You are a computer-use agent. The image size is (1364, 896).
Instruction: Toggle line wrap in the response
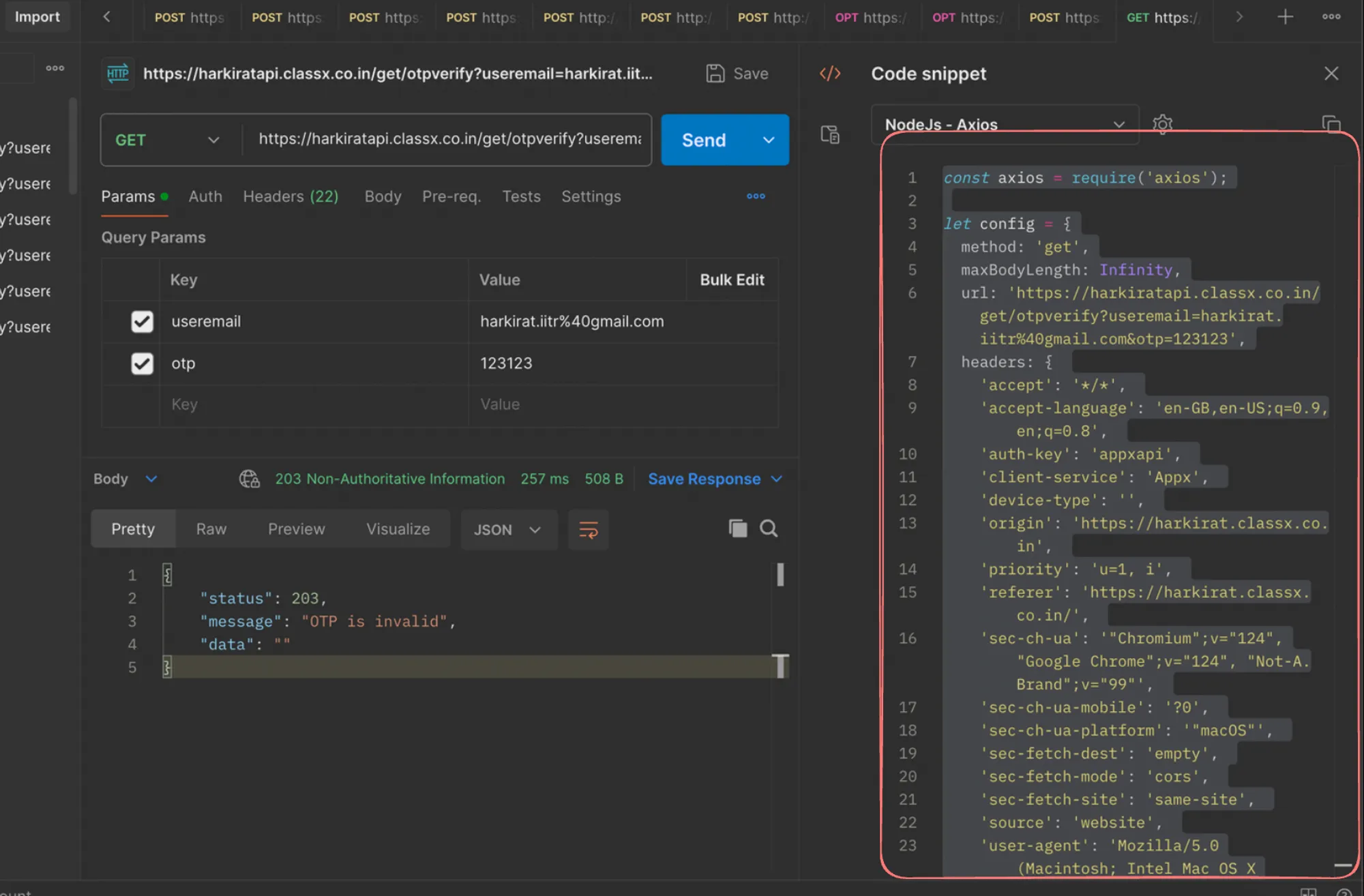point(588,530)
